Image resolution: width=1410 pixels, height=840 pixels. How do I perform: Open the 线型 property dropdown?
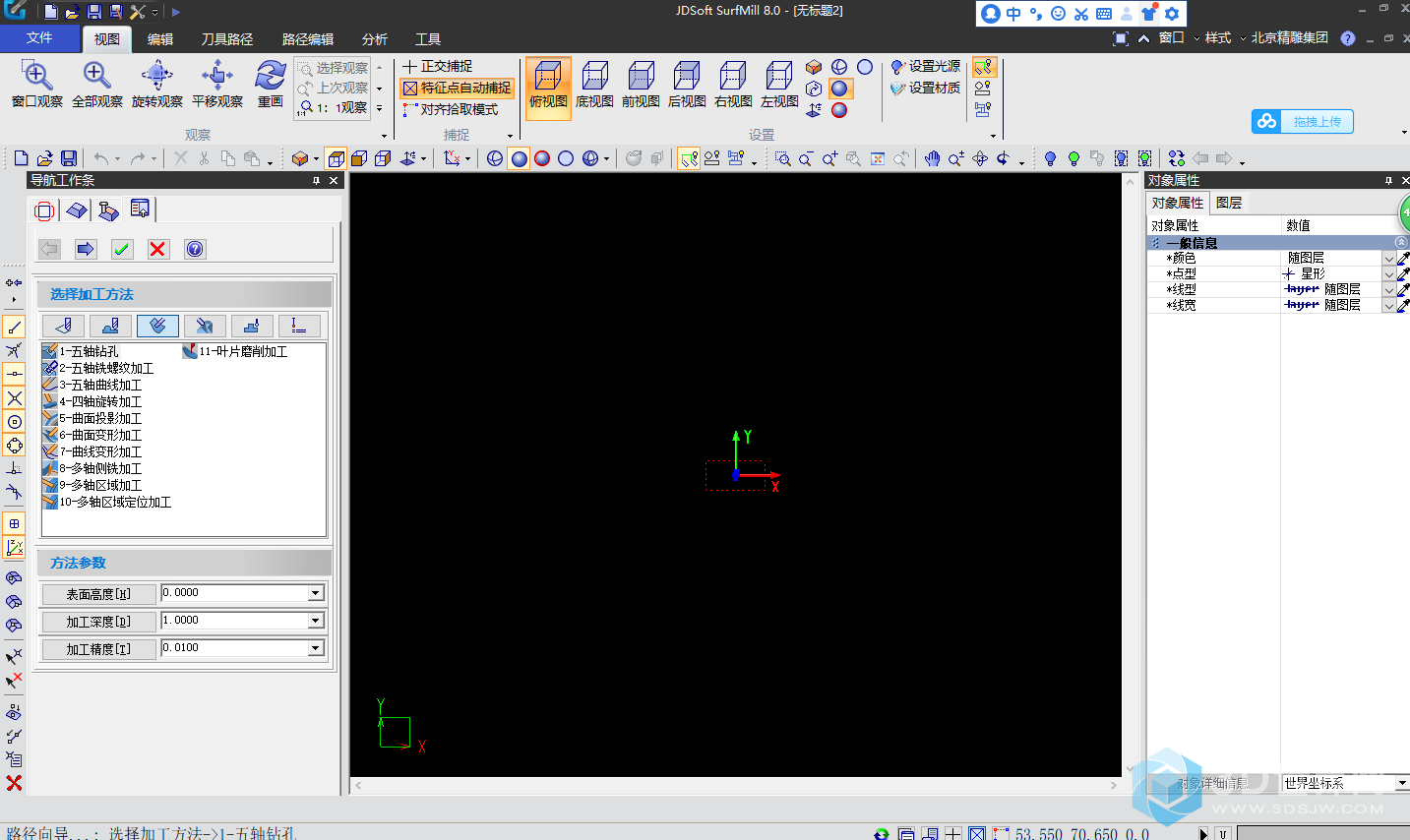[x=1388, y=289]
